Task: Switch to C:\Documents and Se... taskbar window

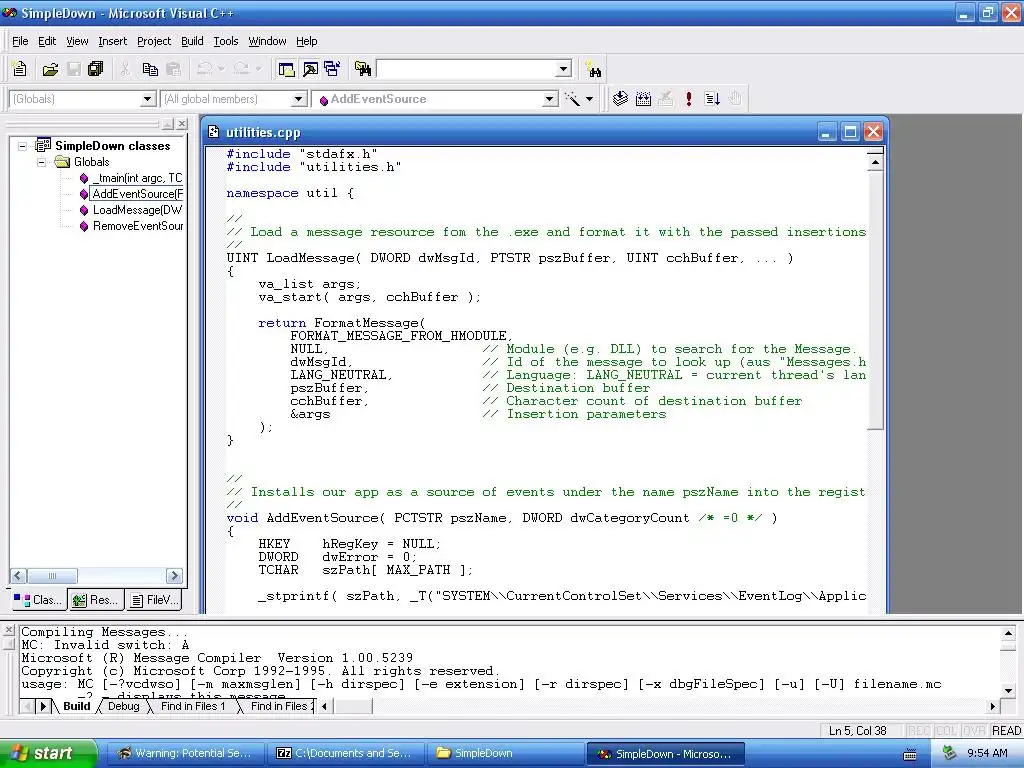Action: [346, 754]
